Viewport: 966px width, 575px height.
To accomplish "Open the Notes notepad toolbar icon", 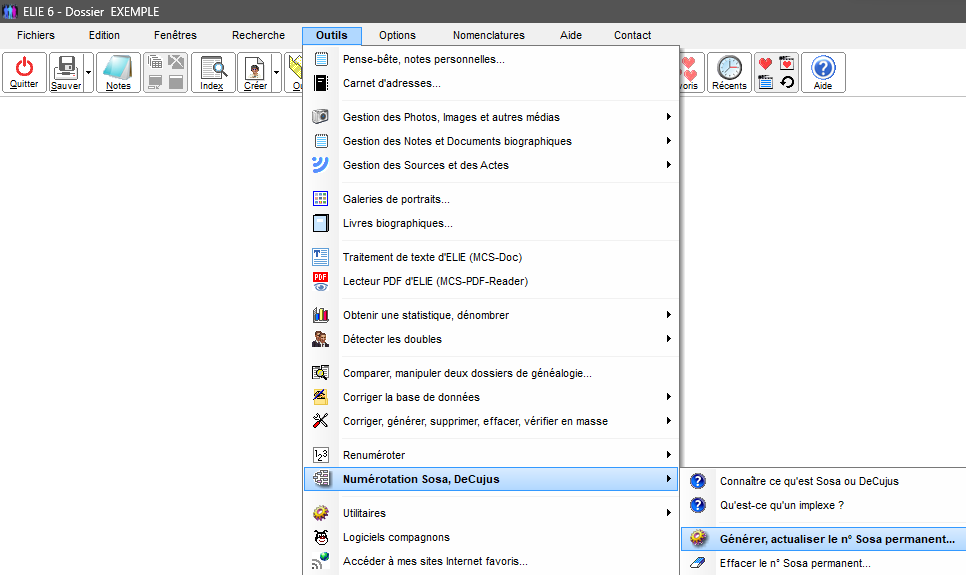I will point(118,68).
